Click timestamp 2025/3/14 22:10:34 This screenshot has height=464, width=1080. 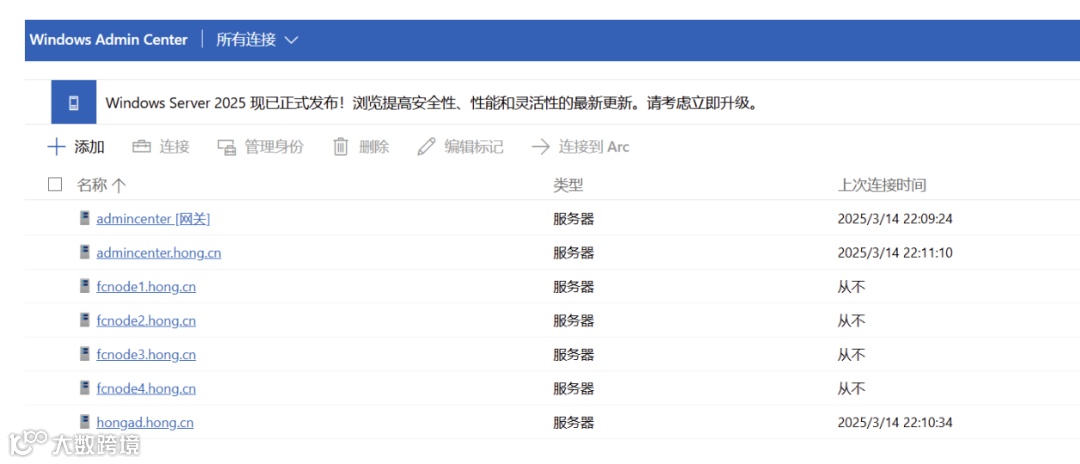895,422
